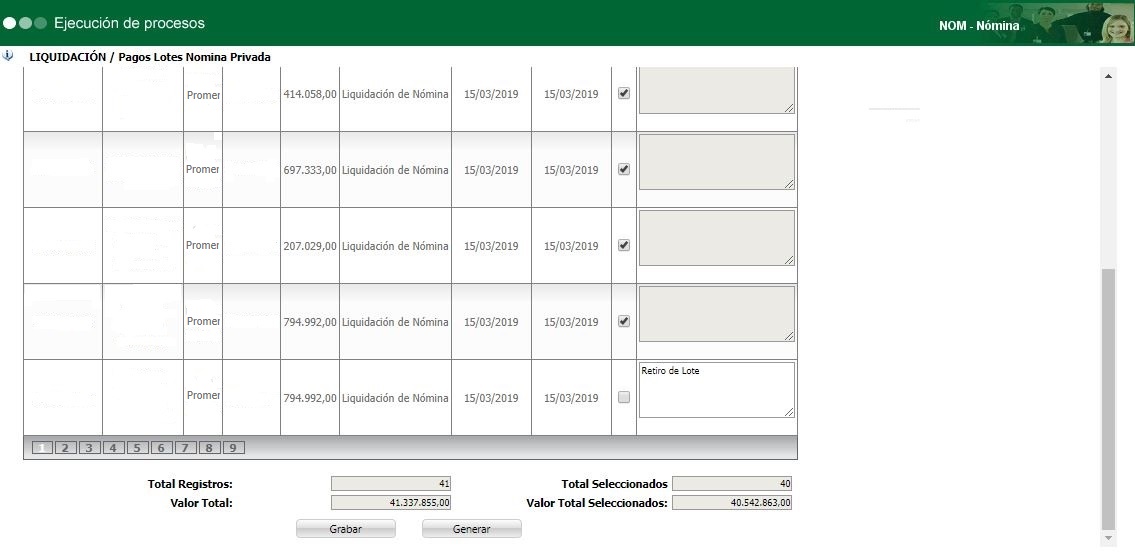Click the vertical scrollbar thumb
The height and width of the screenshot is (555, 1135).
click(1107, 399)
